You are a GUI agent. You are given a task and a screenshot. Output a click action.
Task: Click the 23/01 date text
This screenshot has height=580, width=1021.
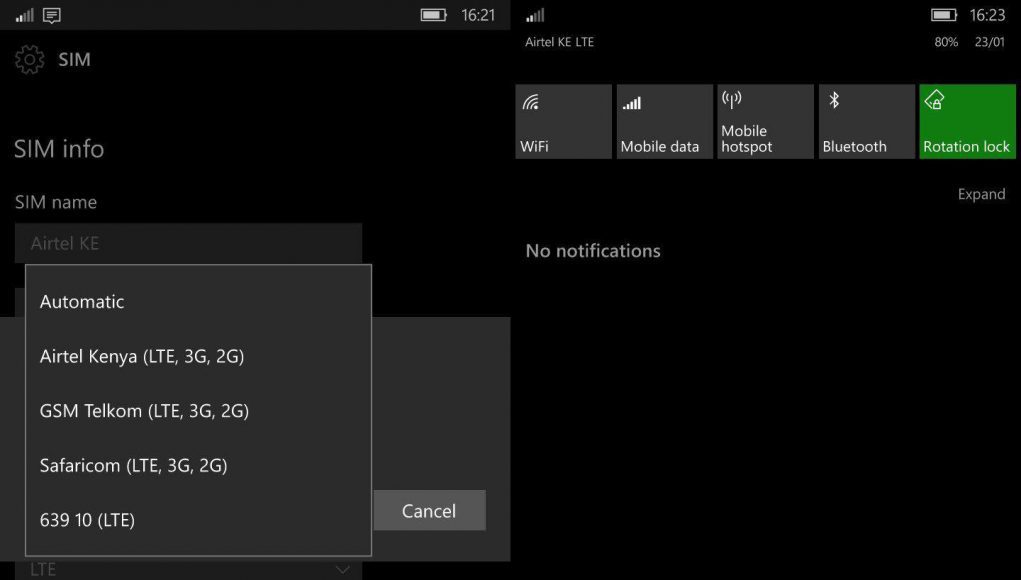coord(989,42)
